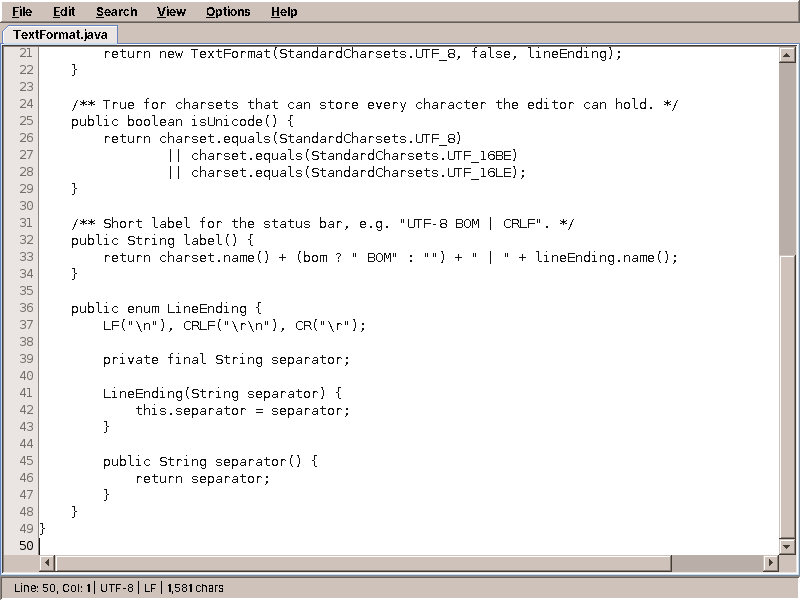The width and height of the screenshot is (800, 600).
Task: Click the horizontal scrollbar left arrow
Action: pos(47,563)
